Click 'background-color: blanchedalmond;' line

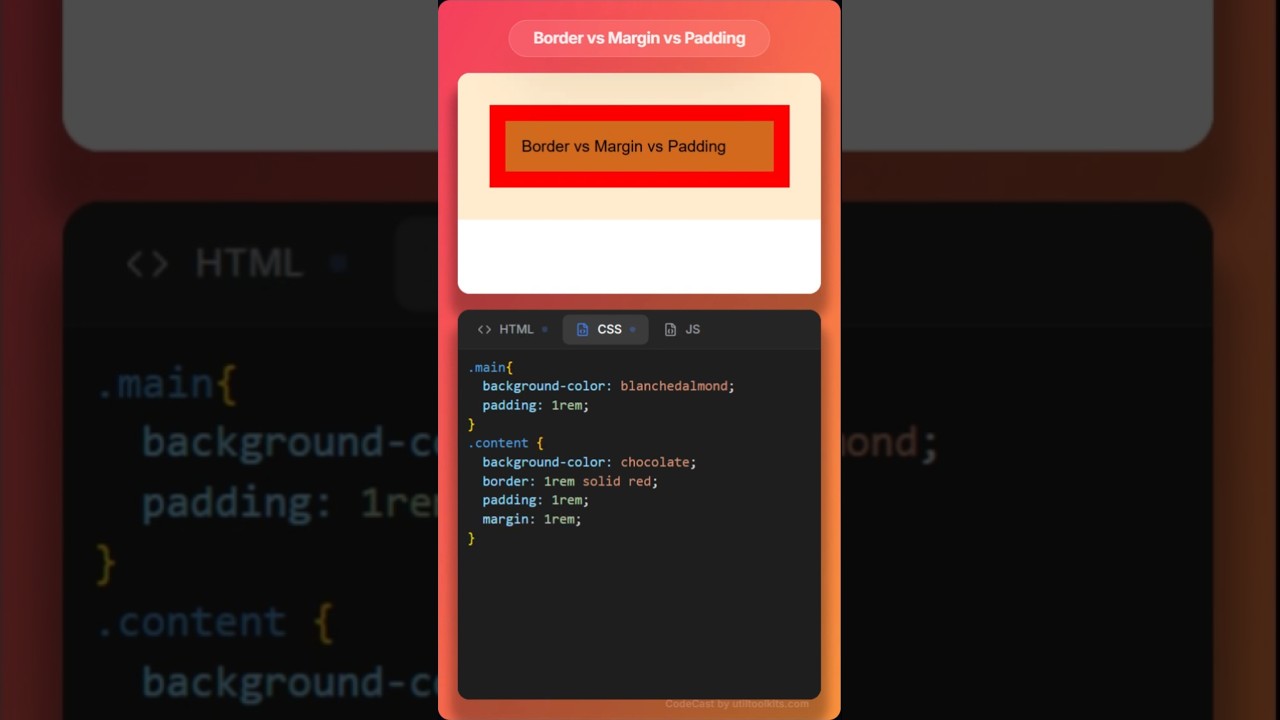click(608, 386)
